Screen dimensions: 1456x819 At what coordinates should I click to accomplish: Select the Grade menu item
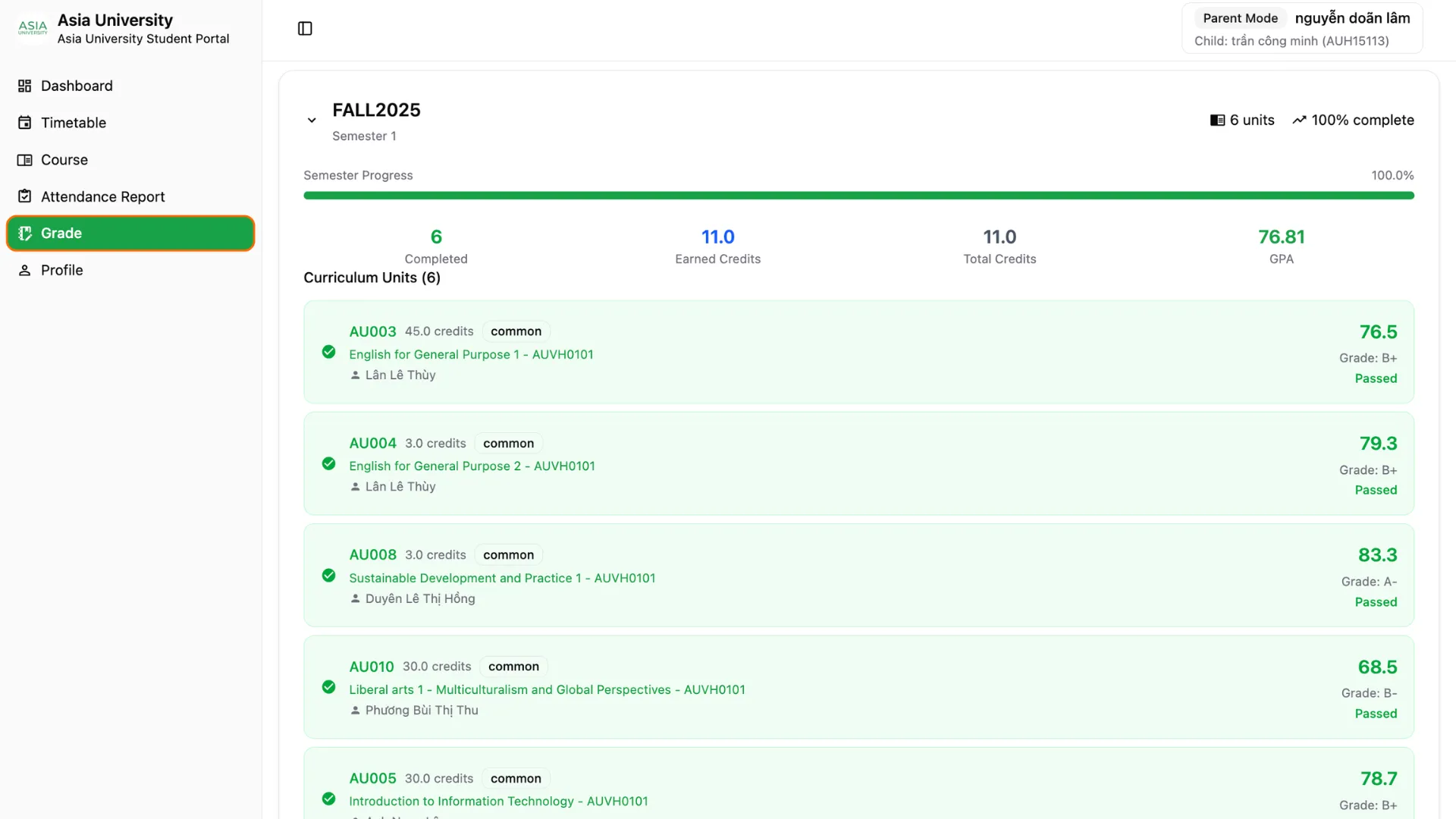point(130,233)
